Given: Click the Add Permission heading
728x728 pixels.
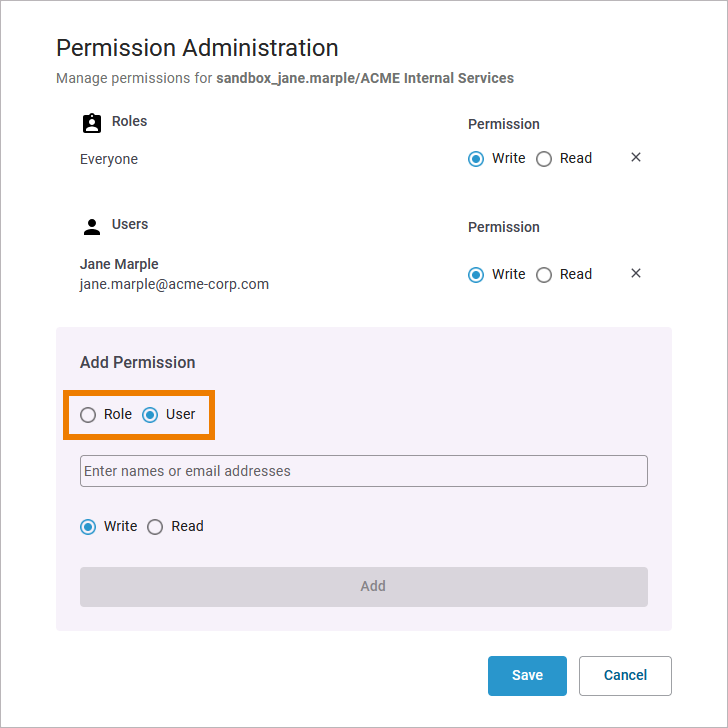Looking at the screenshot, I should click(x=137, y=362).
